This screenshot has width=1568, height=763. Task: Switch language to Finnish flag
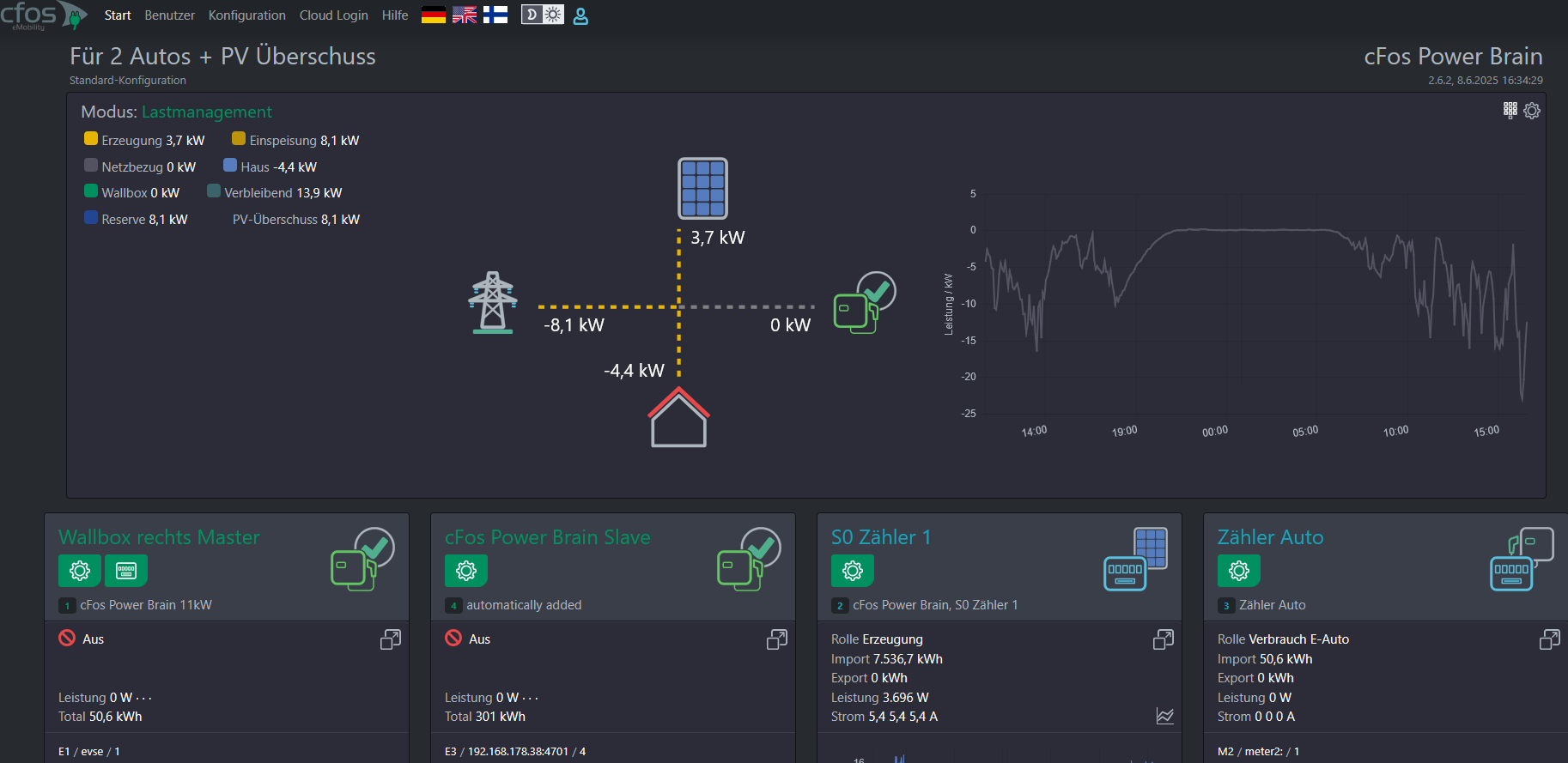coord(495,15)
